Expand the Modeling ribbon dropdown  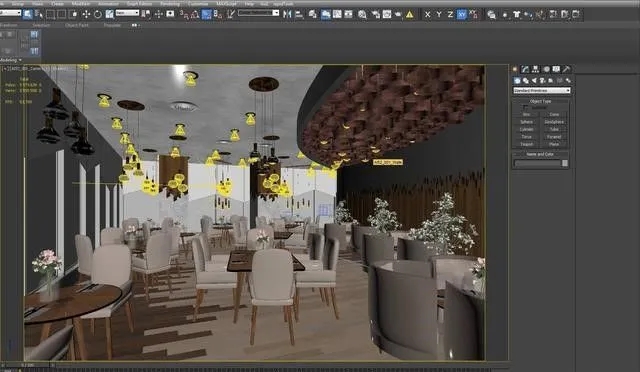click(x=11, y=60)
